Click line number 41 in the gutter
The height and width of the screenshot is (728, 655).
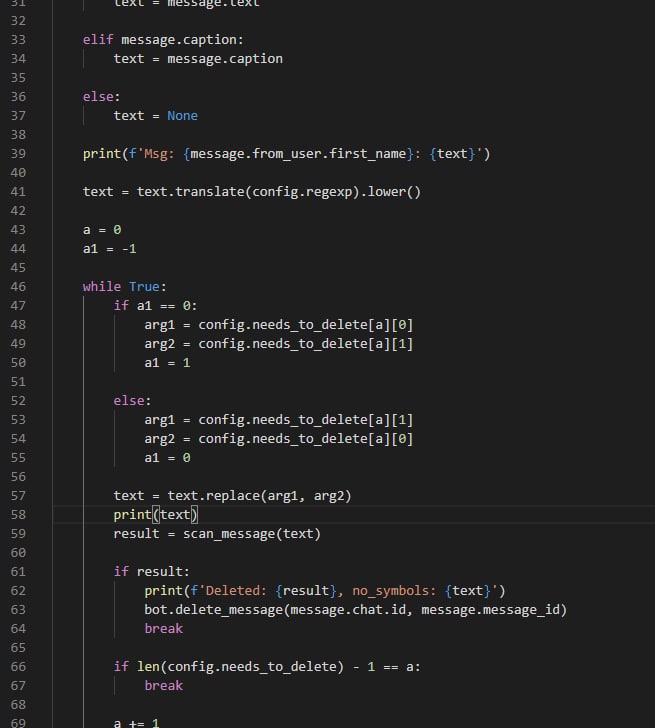(x=18, y=192)
